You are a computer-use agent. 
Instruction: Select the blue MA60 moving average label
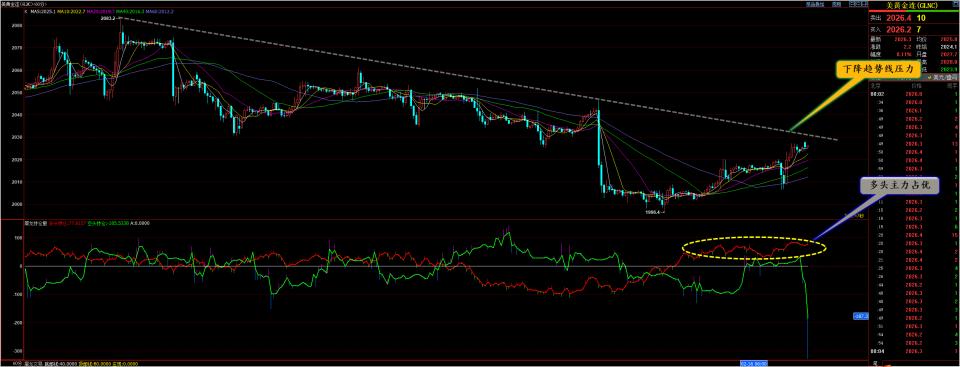[x=159, y=11]
